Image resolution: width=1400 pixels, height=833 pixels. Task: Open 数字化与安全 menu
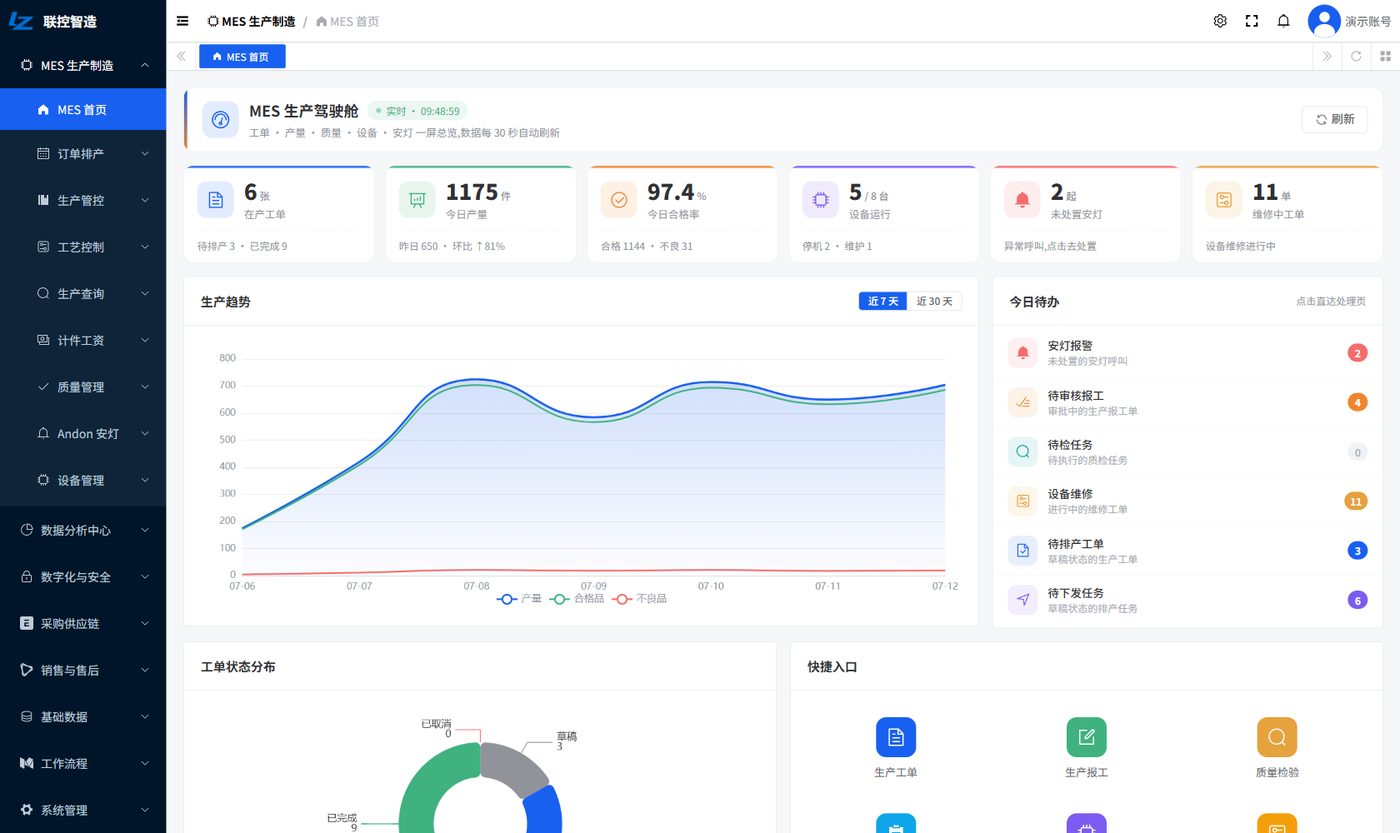(83, 577)
